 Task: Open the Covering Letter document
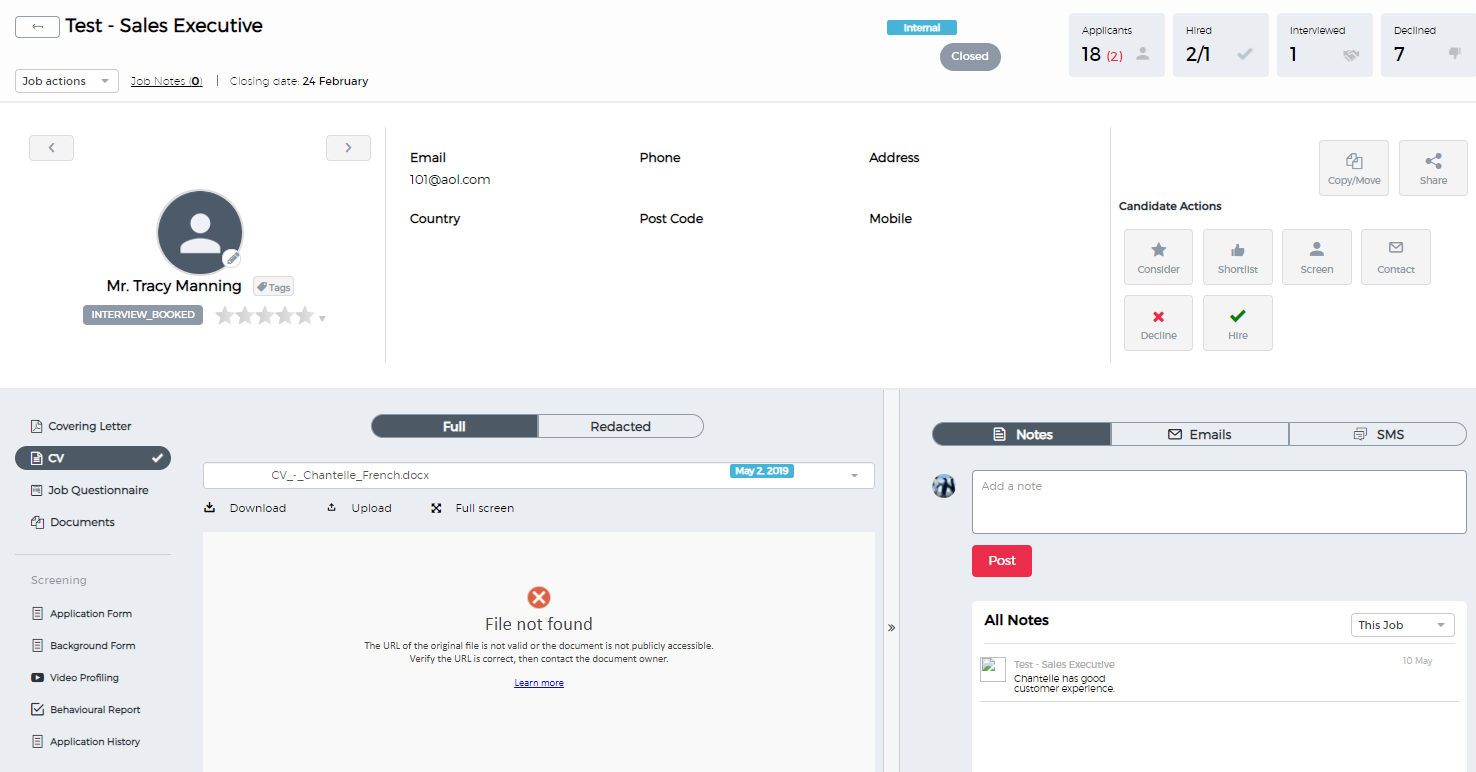[x=81, y=426]
